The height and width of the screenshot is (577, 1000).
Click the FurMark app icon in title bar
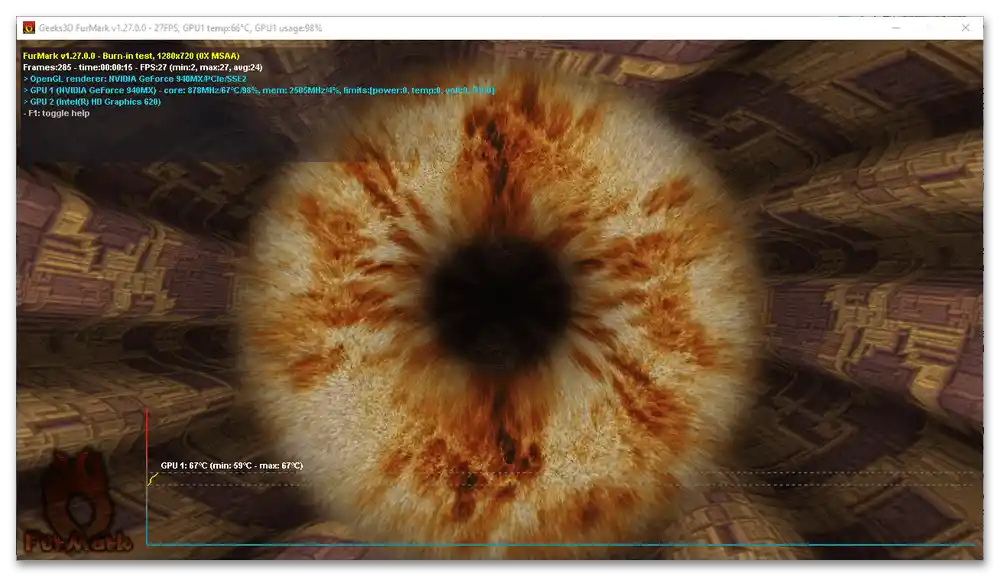point(29,27)
